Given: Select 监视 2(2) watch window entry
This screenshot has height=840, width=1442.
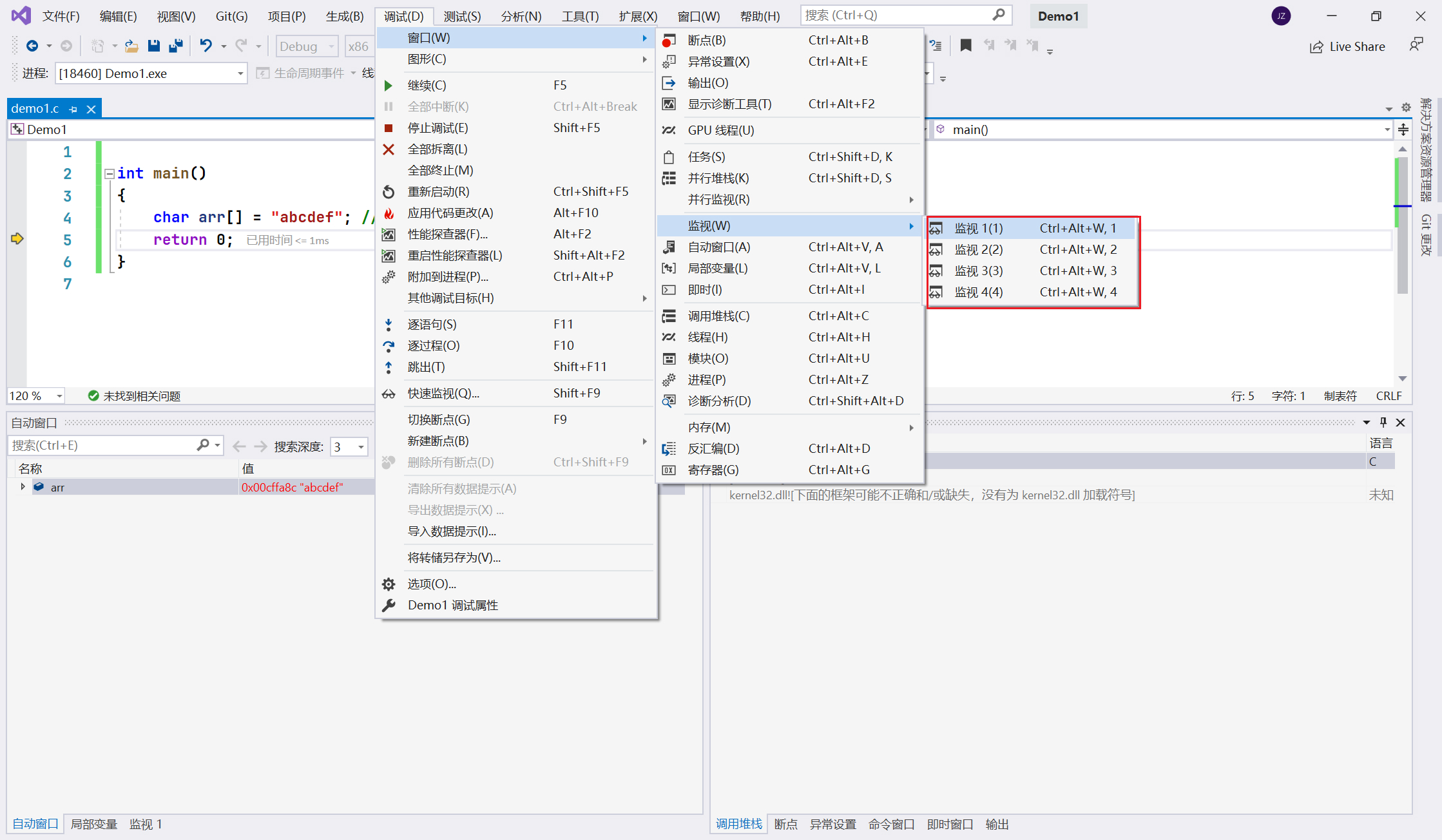Looking at the screenshot, I should coord(978,249).
